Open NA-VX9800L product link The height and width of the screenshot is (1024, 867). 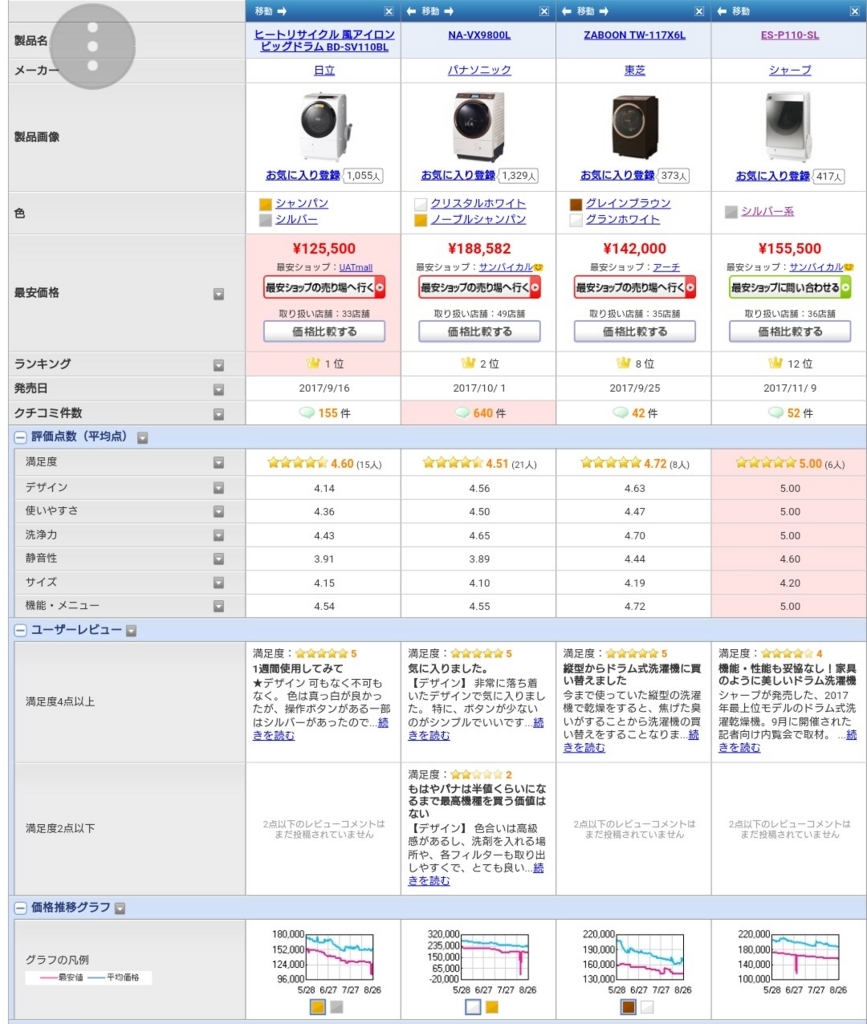click(x=479, y=35)
